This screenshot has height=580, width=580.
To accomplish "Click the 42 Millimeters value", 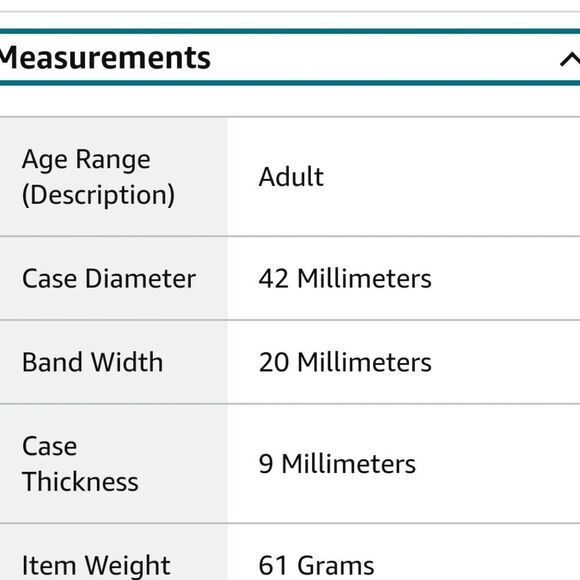I will click(345, 278).
